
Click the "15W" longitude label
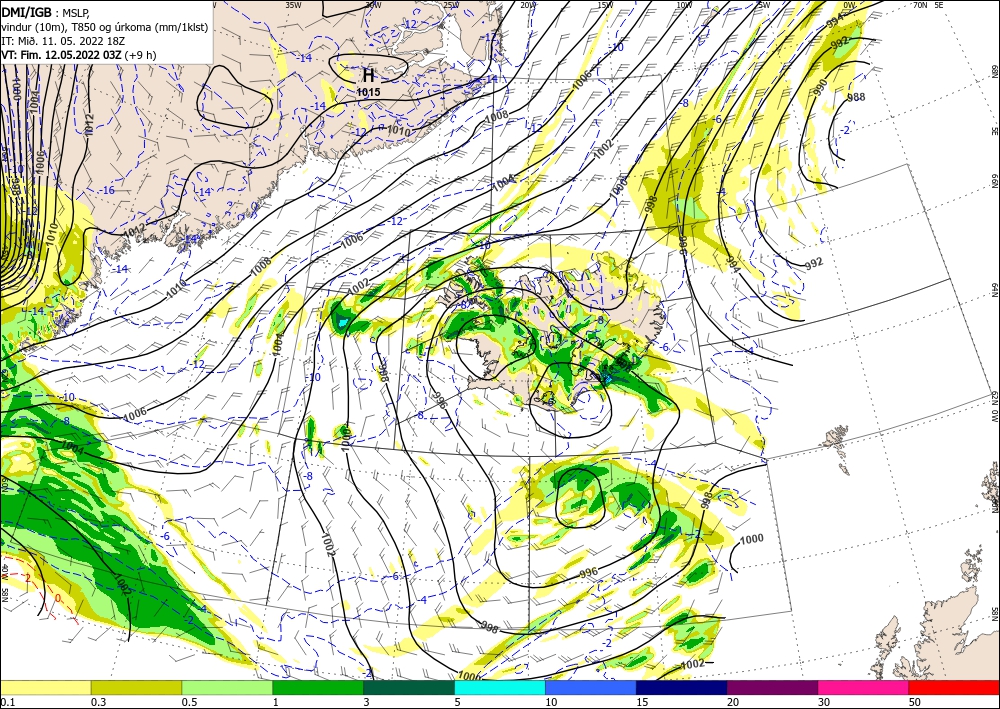pyautogui.click(x=605, y=5)
